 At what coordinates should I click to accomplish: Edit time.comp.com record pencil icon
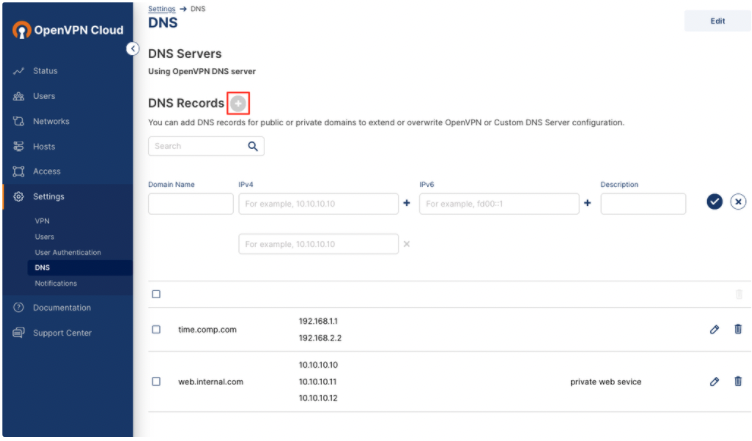click(714, 329)
